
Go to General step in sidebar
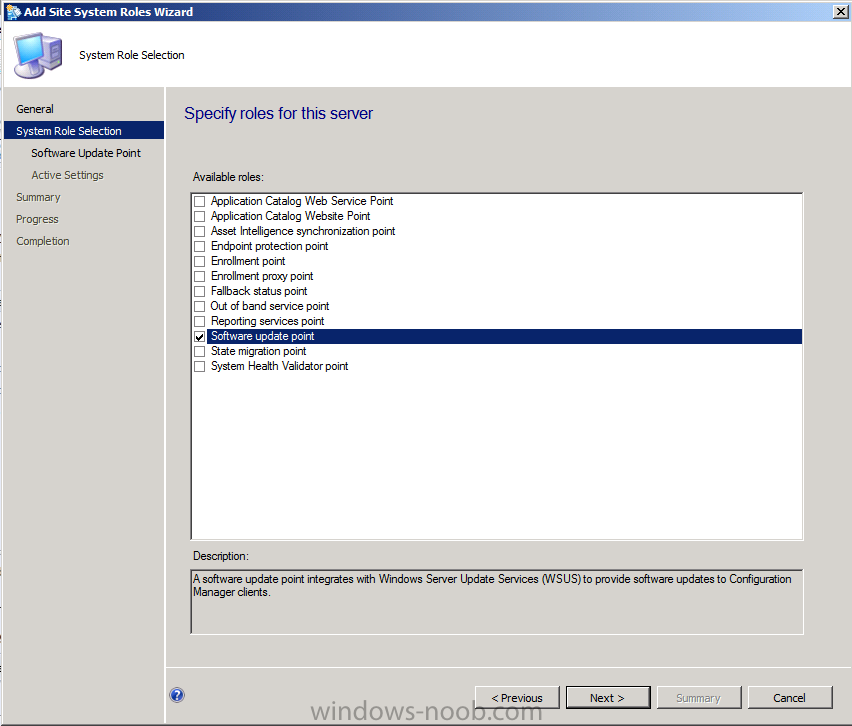[x=35, y=109]
